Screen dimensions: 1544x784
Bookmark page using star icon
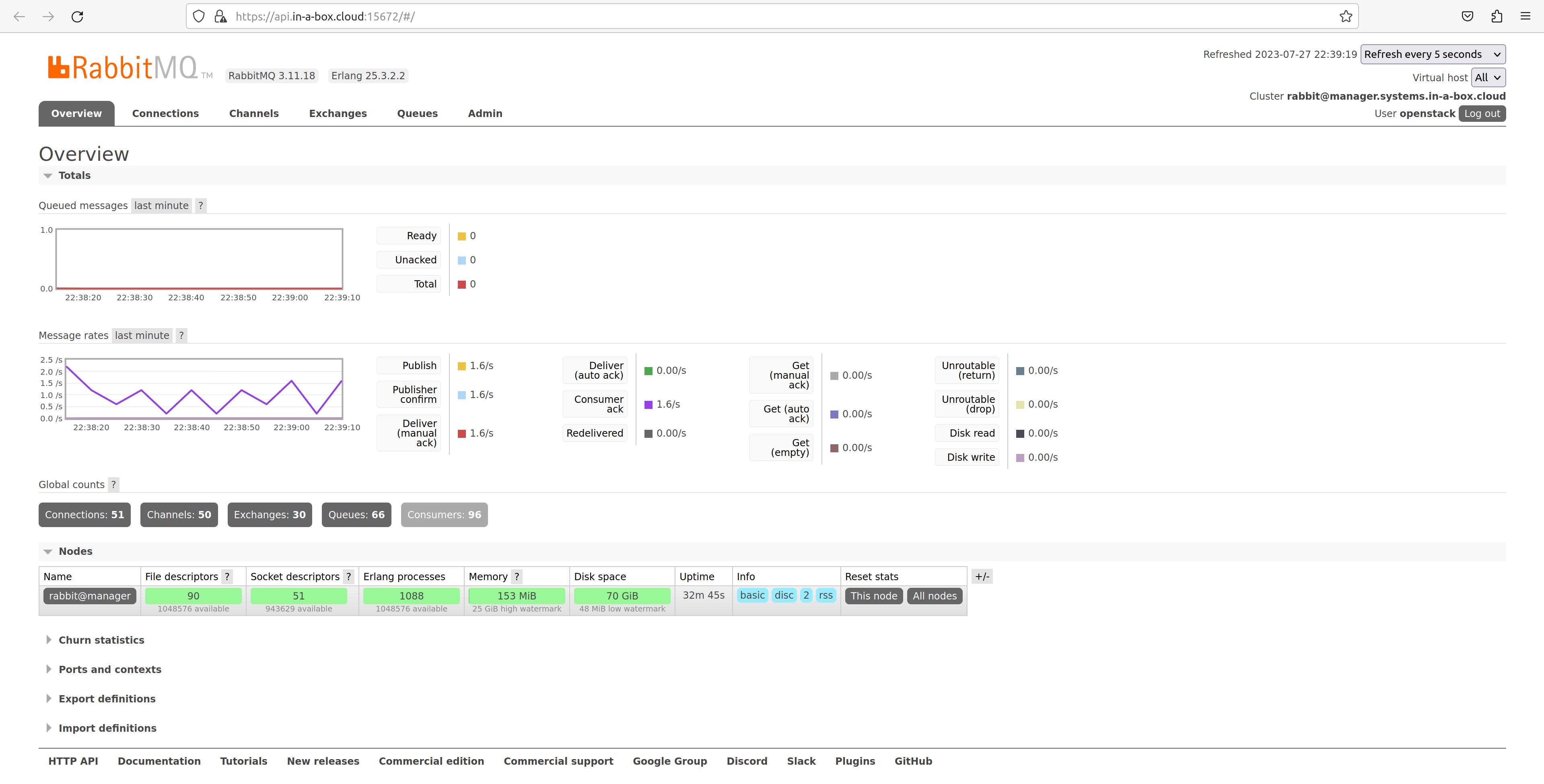pyautogui.click(x=1346, y=17)
